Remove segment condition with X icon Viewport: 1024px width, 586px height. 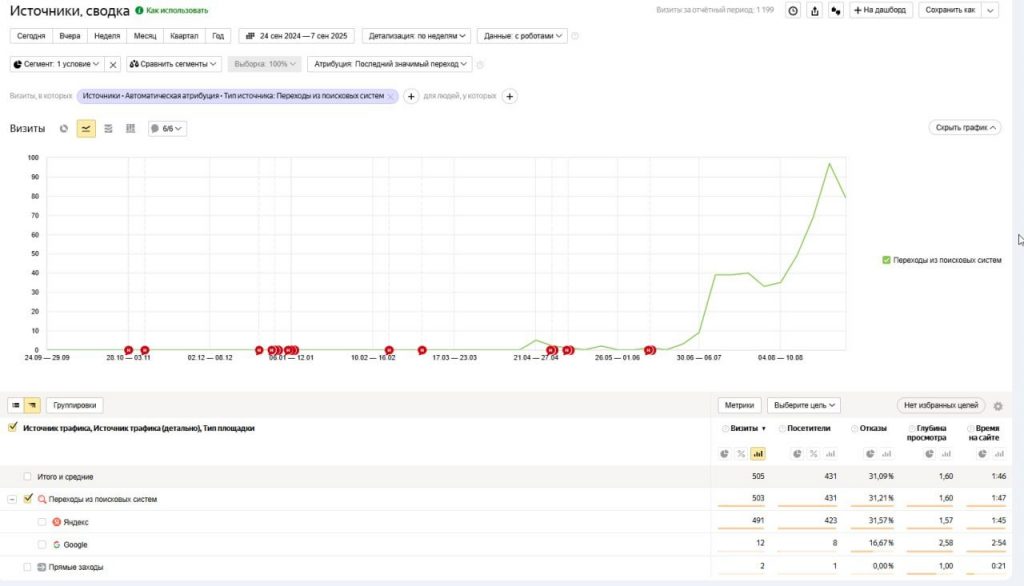coord(113,64)
